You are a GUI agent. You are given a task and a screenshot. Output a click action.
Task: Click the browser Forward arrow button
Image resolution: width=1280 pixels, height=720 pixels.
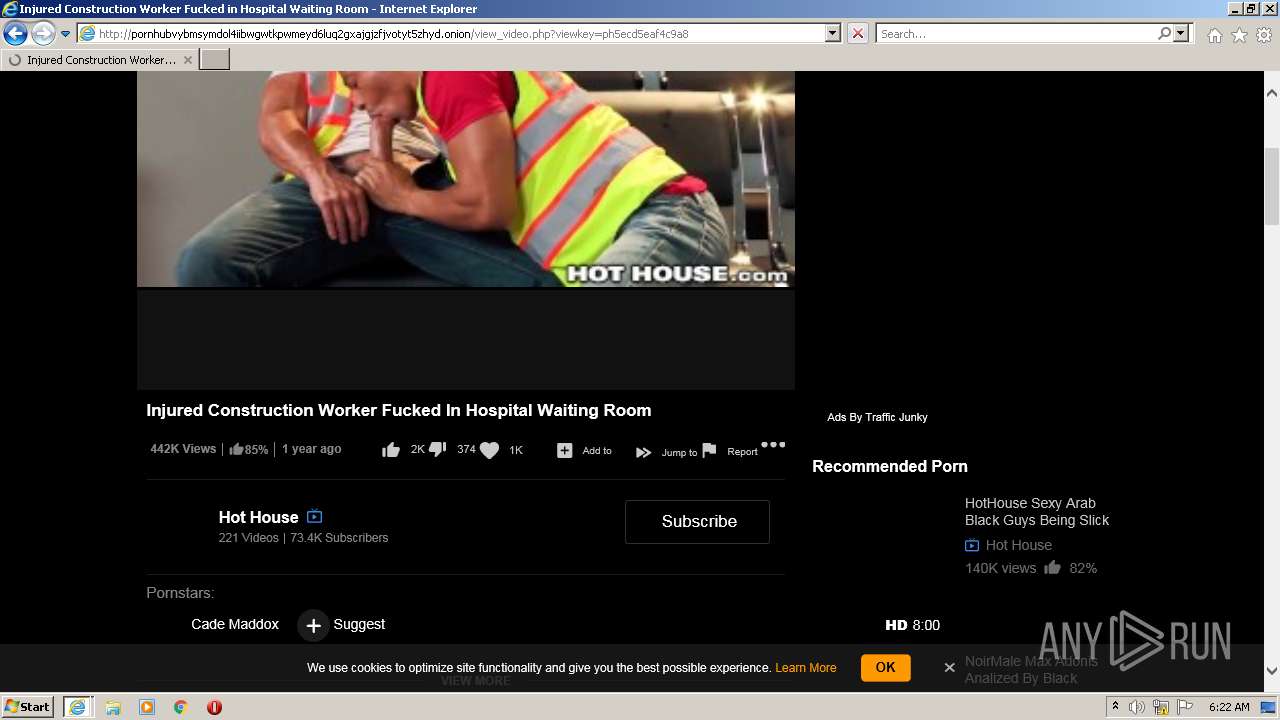click(43, 34)
